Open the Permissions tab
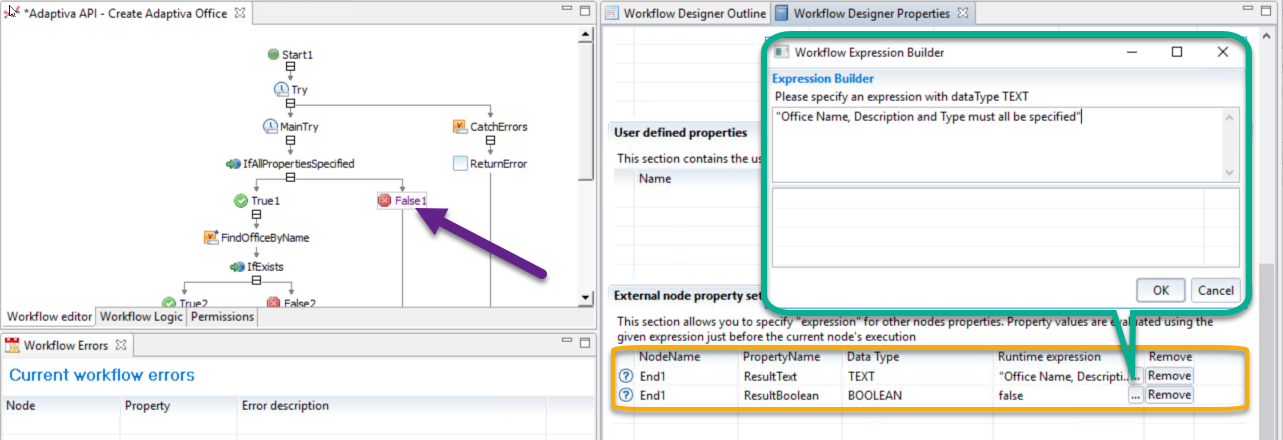 (221, 316)
